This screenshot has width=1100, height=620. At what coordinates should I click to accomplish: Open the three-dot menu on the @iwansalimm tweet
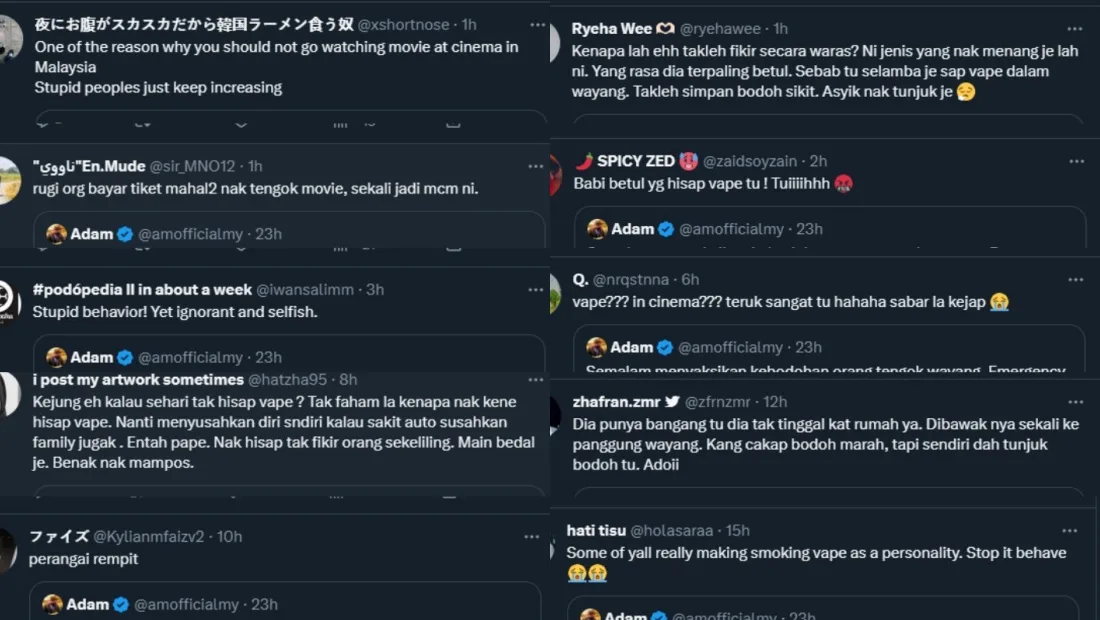[x=537, y=290]
